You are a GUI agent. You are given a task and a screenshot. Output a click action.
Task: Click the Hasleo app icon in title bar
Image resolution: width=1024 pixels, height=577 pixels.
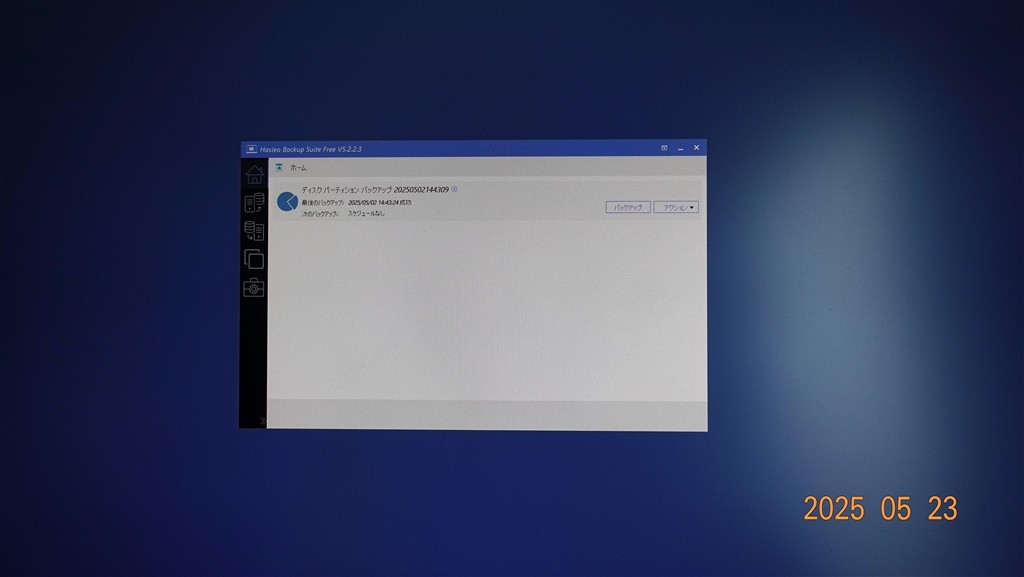coord(251,149)
